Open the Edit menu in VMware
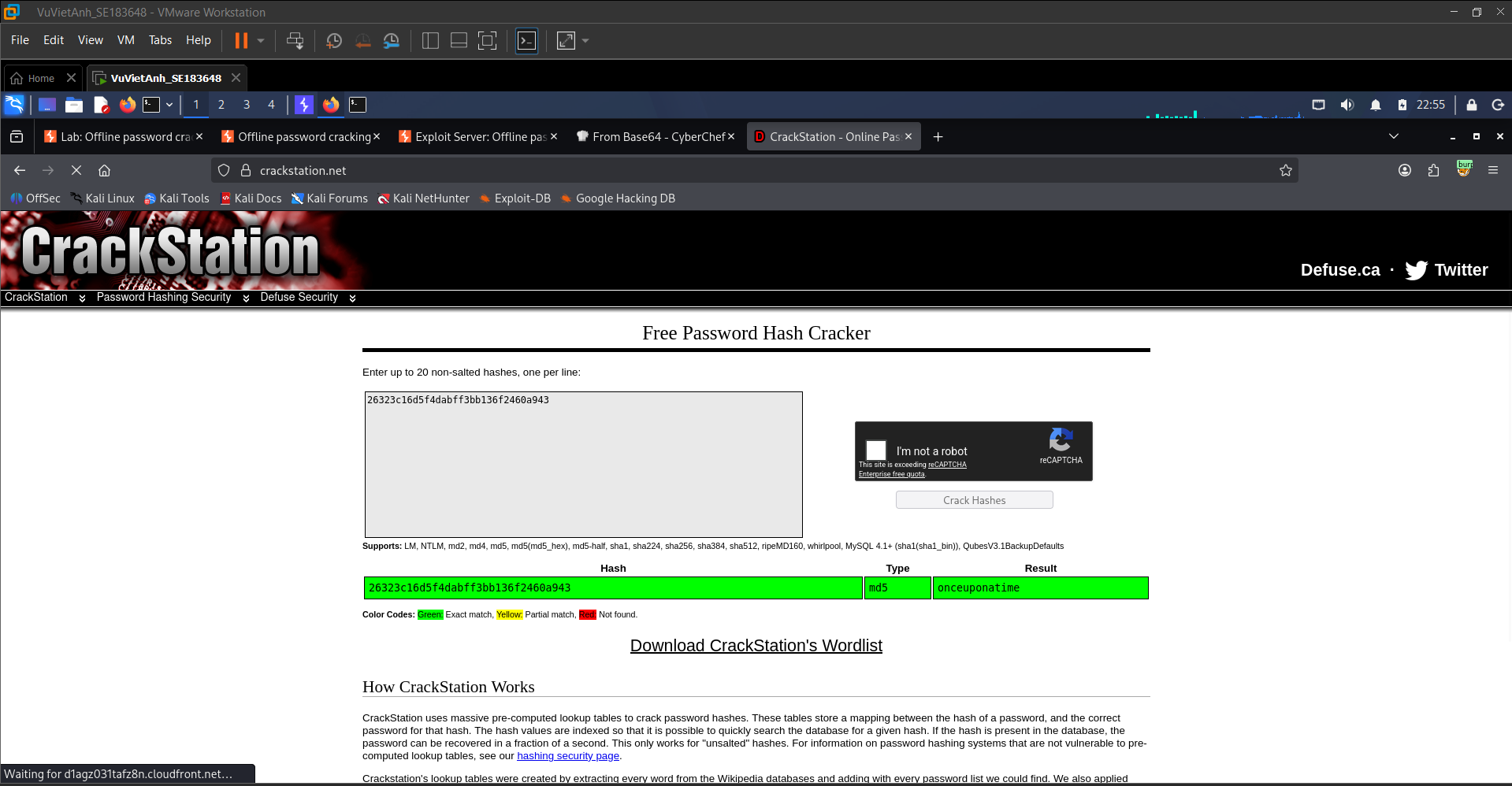The width and height of the screenshot is (1512, 786). pos(54,40)
